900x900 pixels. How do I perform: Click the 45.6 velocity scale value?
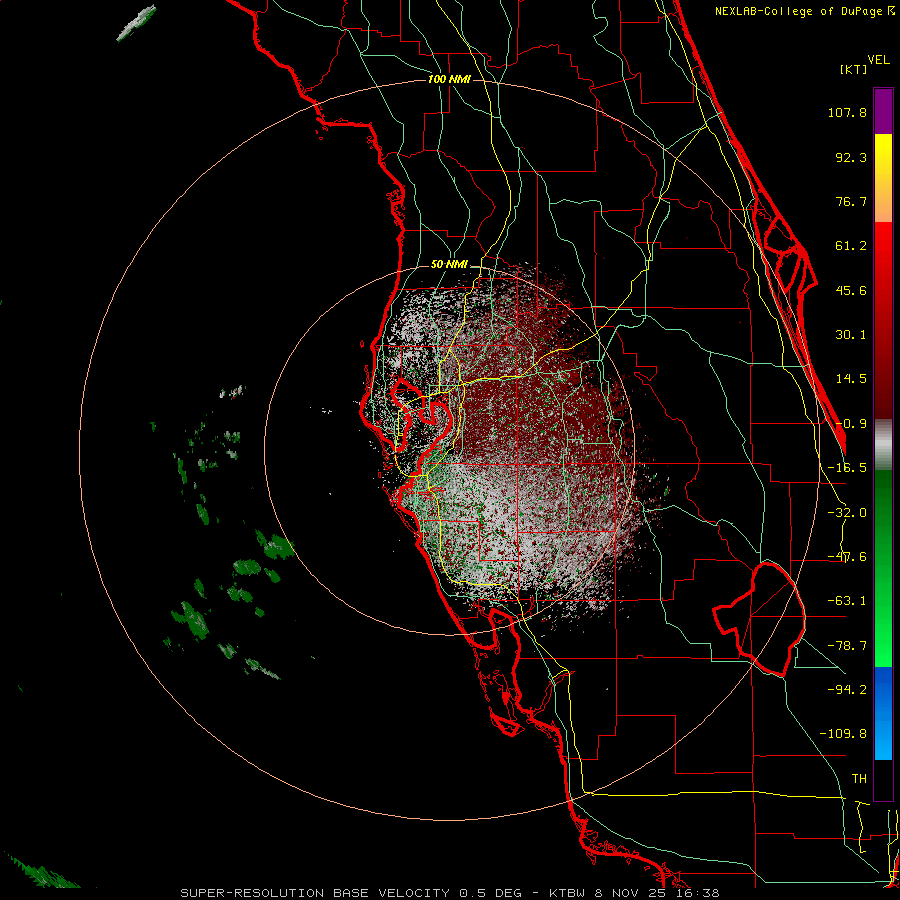(851, 290)
